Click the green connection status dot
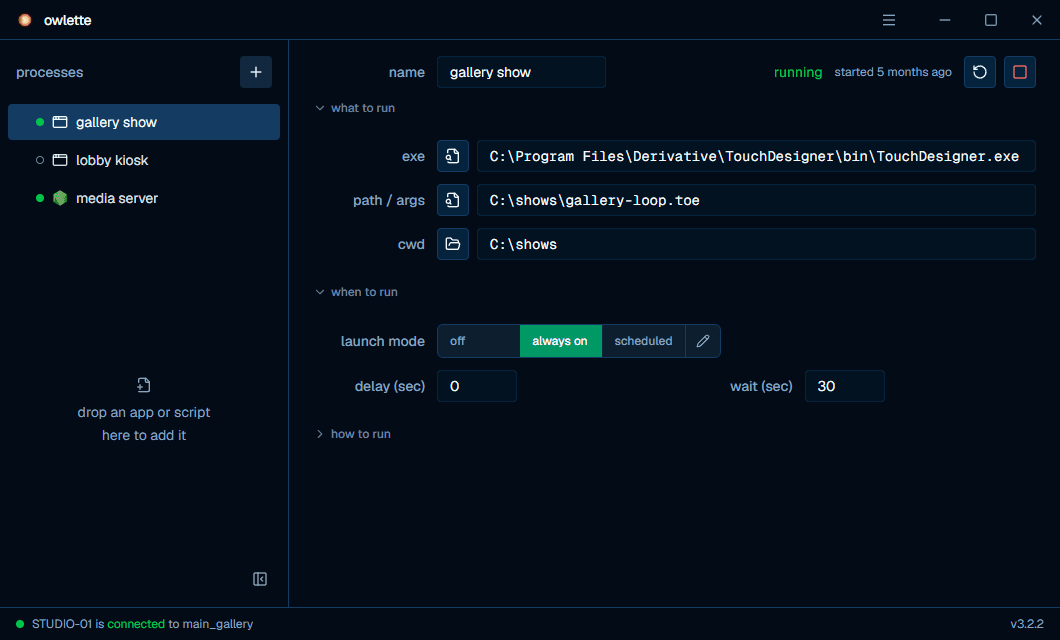Screen dimensions: 1060x640 coord(20,624)
